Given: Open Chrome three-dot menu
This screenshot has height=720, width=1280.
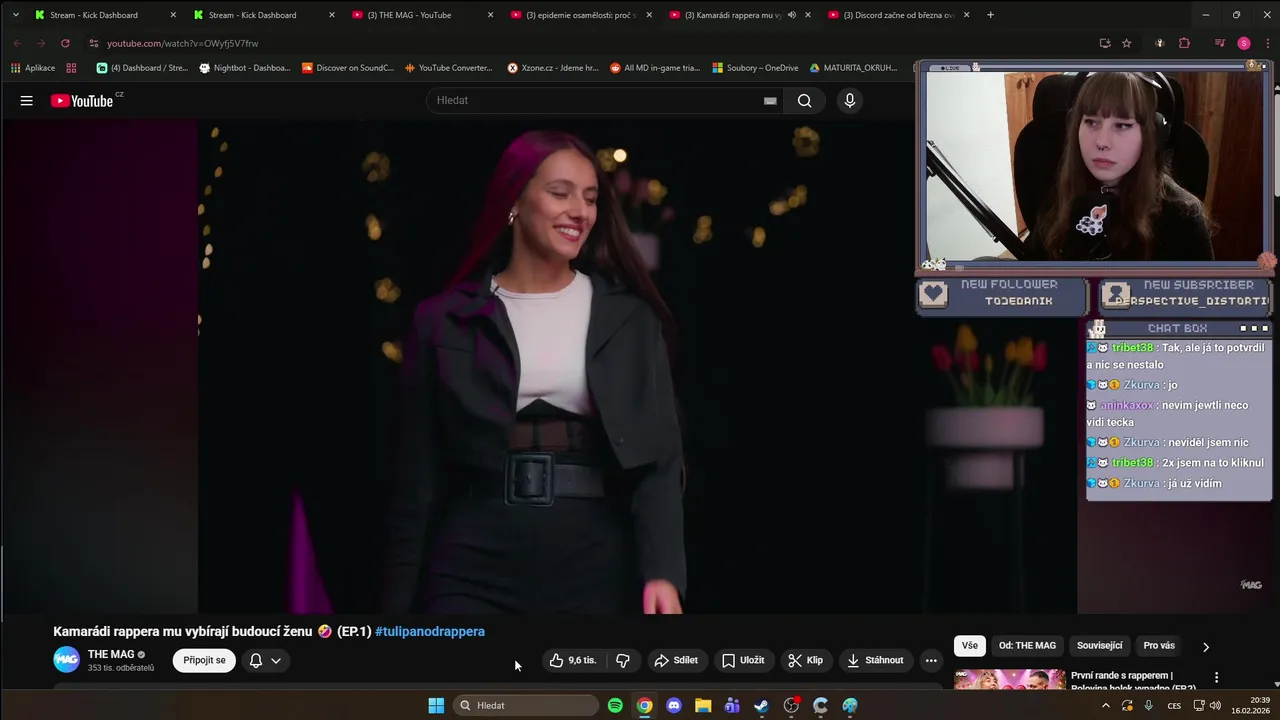Looking at the screenshot, I should coord(1266,43).
